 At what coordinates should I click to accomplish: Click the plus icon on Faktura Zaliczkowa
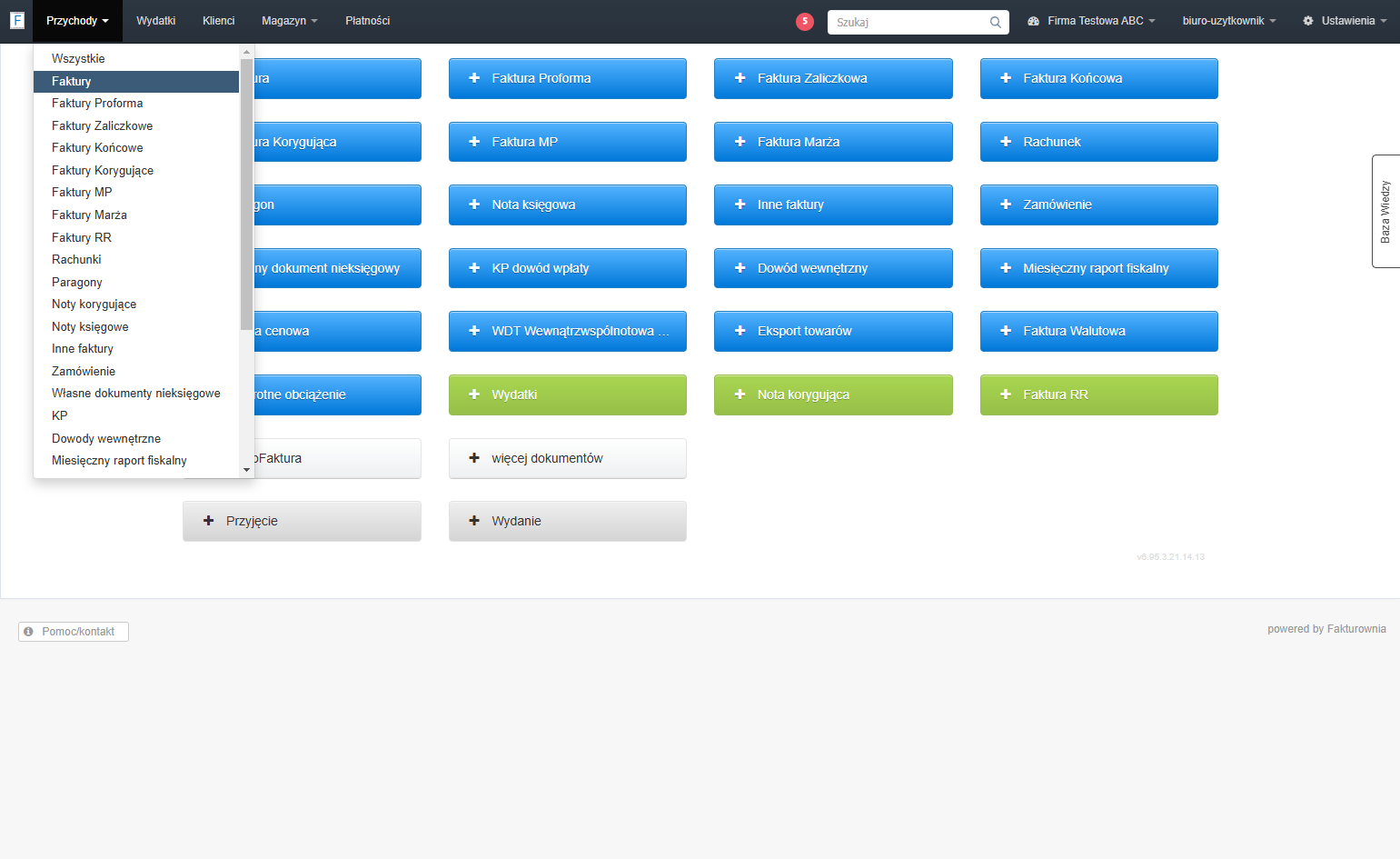click(740, 78)
